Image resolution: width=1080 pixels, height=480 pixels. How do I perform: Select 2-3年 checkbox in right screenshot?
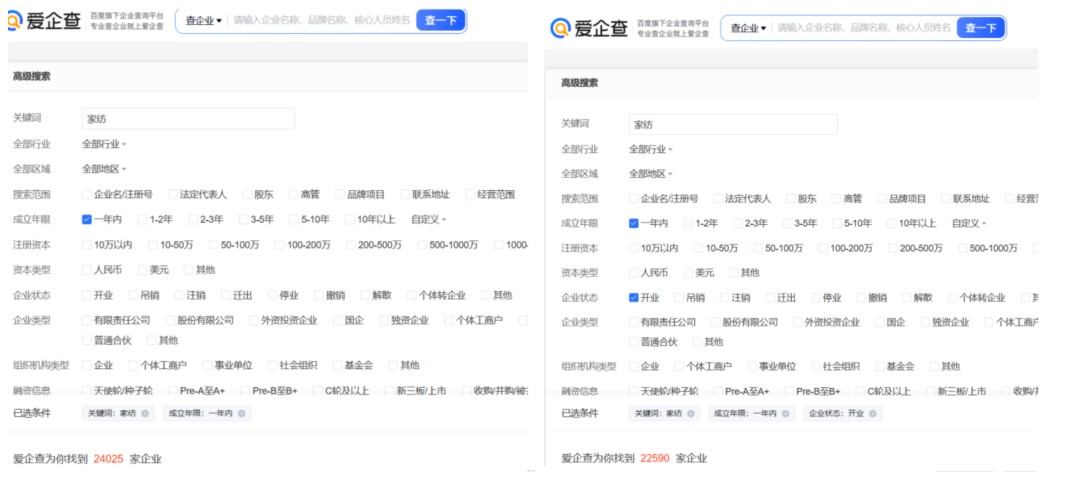click(x=738, y=223)
